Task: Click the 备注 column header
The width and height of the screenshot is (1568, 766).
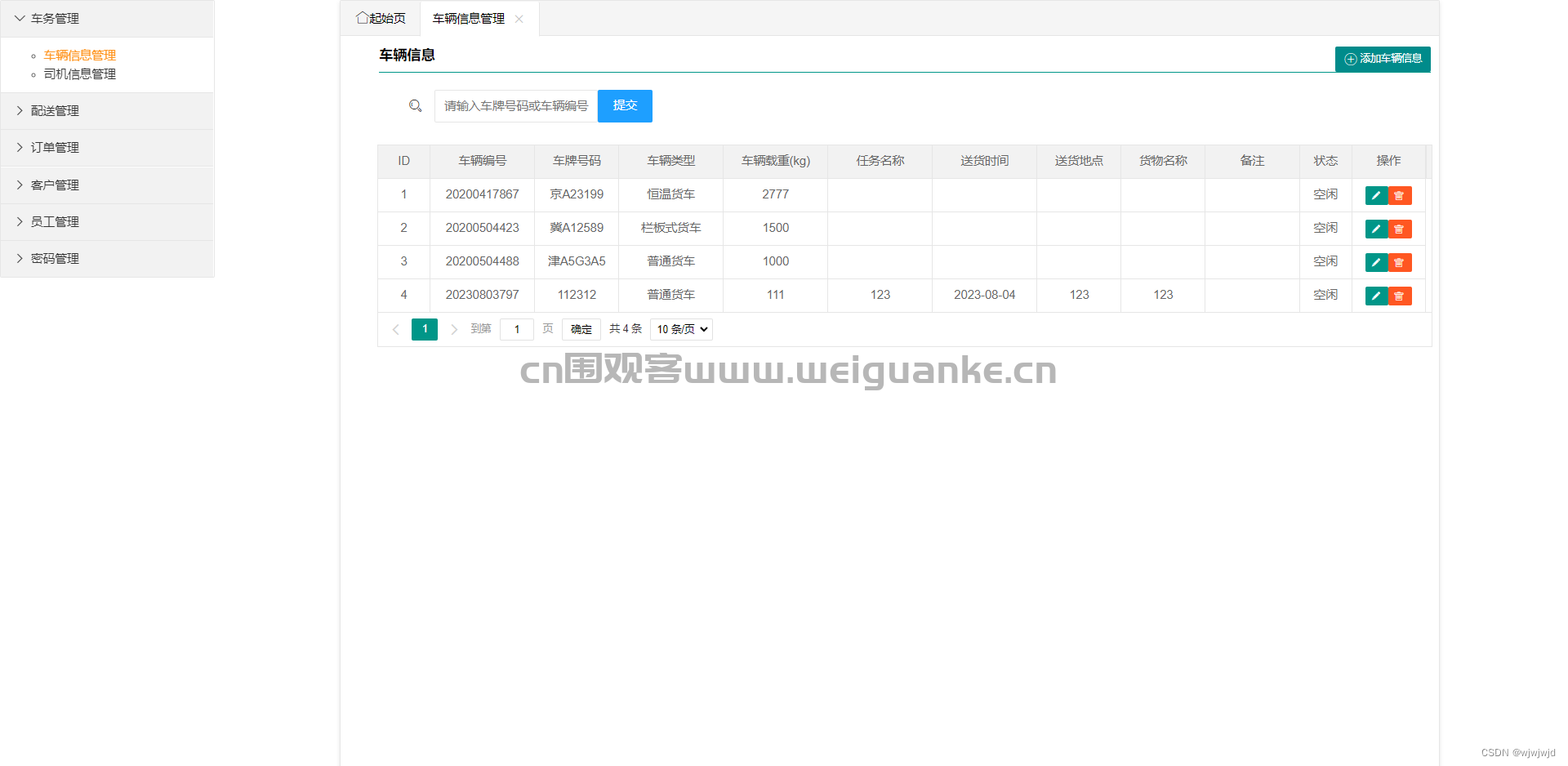Action: (x=1253, y=161)
